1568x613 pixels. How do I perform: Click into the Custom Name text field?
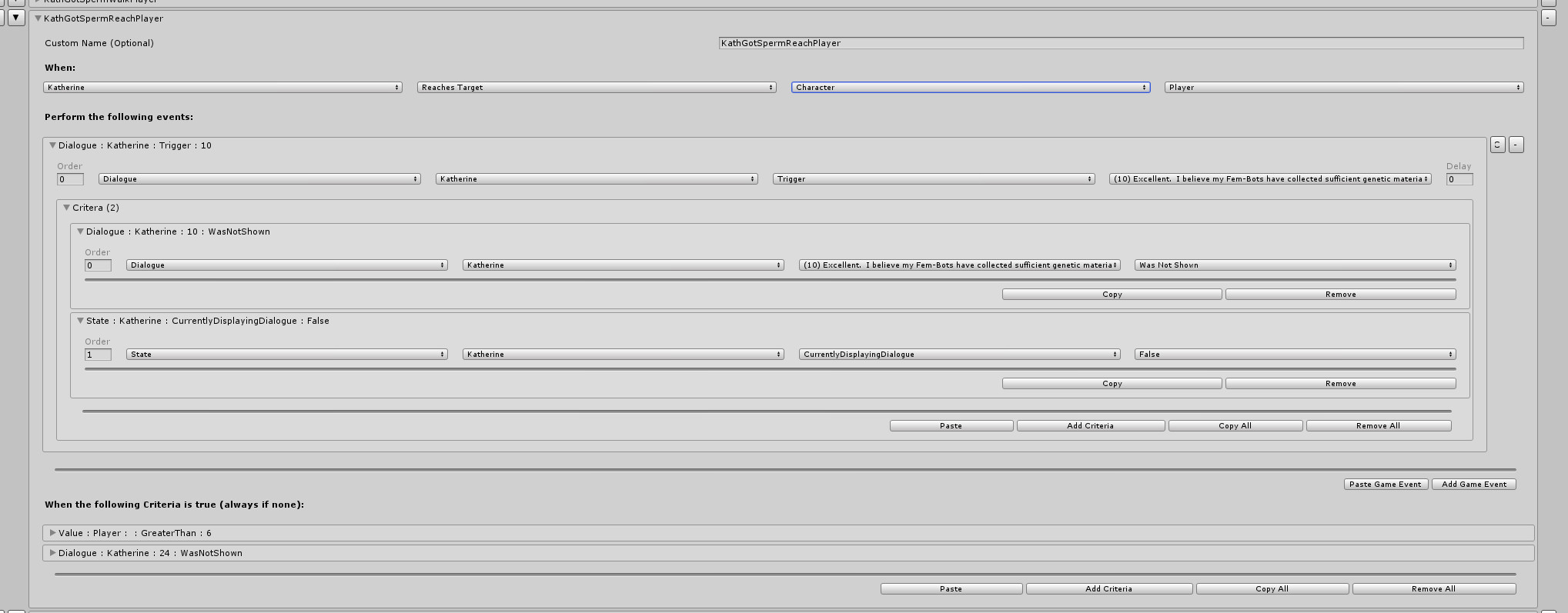[x=1120, y=44]
